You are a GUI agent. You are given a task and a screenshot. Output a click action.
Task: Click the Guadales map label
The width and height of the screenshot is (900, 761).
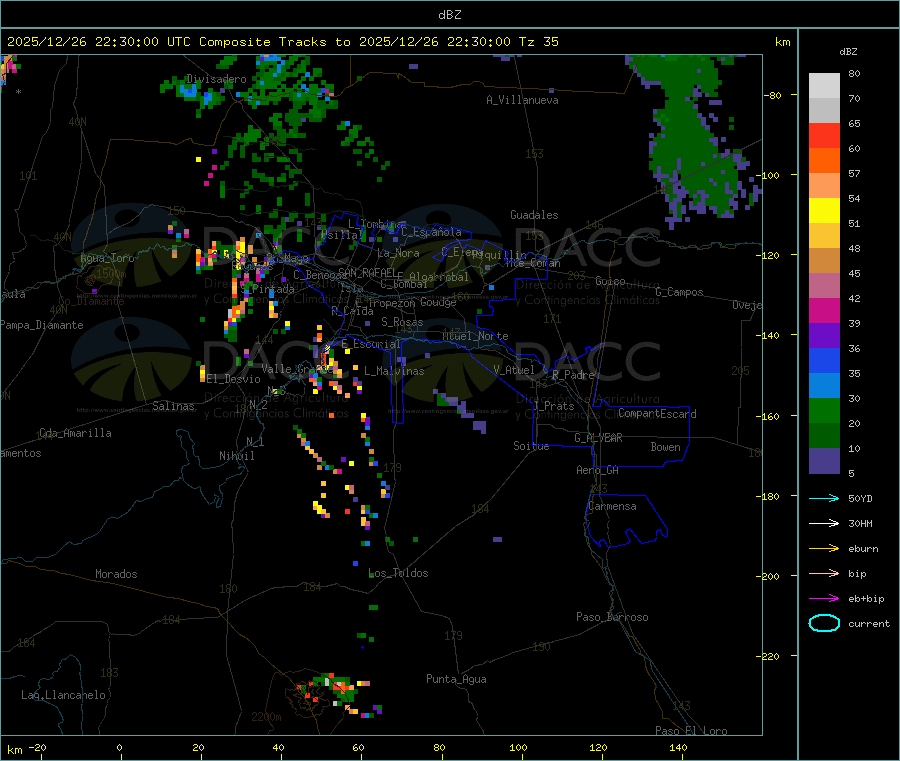(x=534, y=215)
